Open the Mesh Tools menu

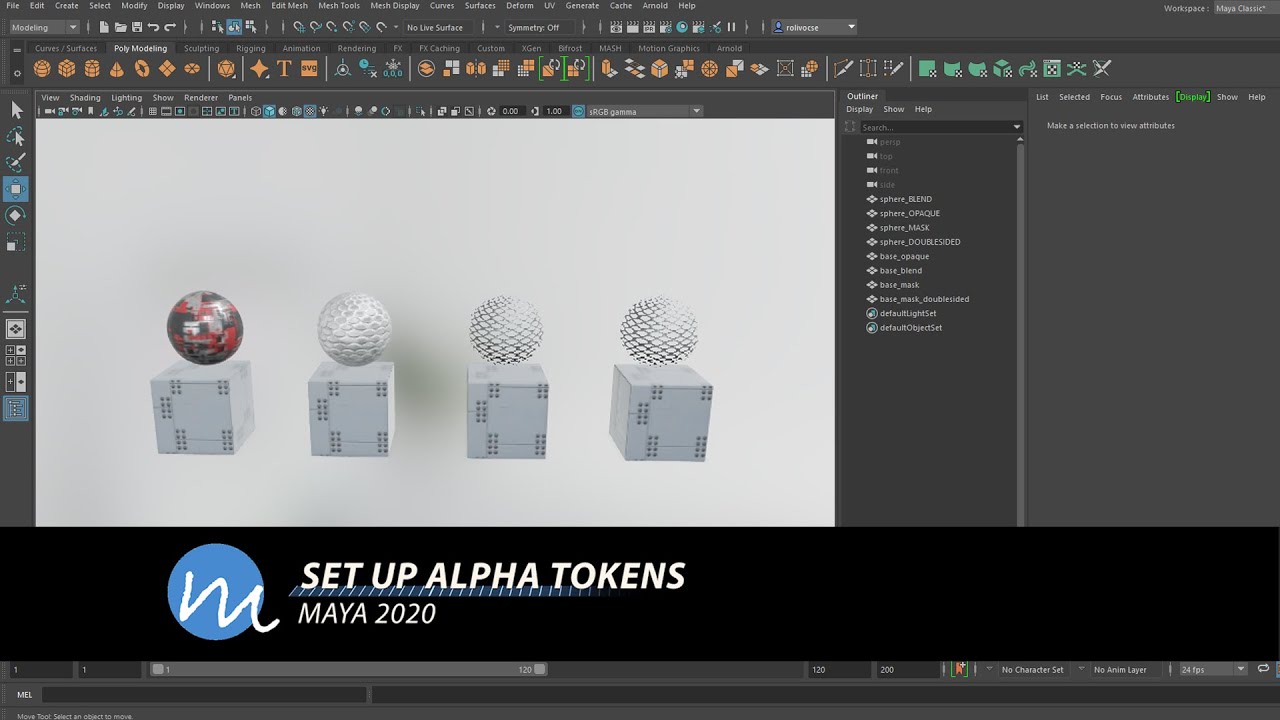(339, 6)
